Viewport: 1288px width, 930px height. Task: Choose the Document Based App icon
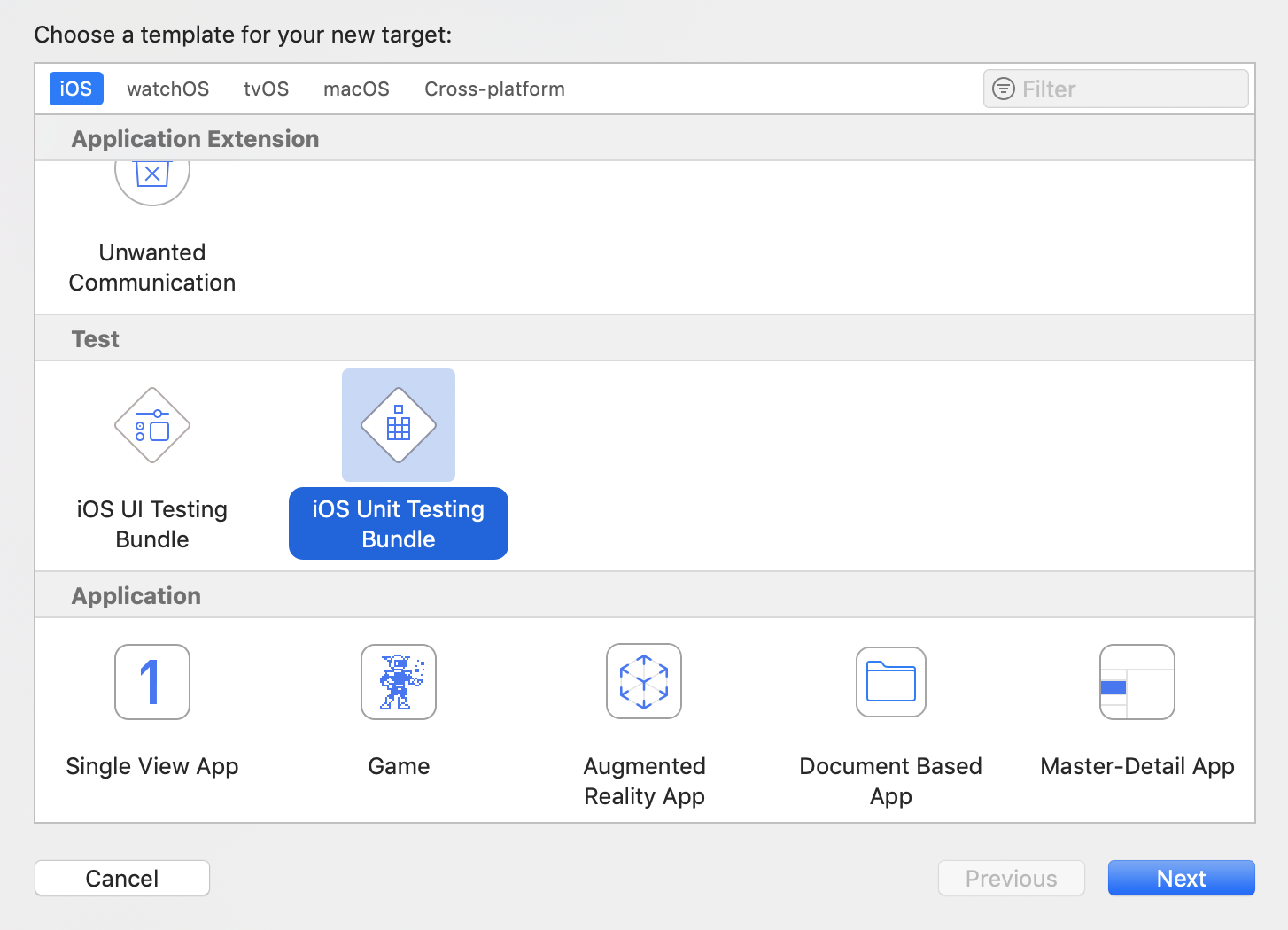[x=891, y=682]
